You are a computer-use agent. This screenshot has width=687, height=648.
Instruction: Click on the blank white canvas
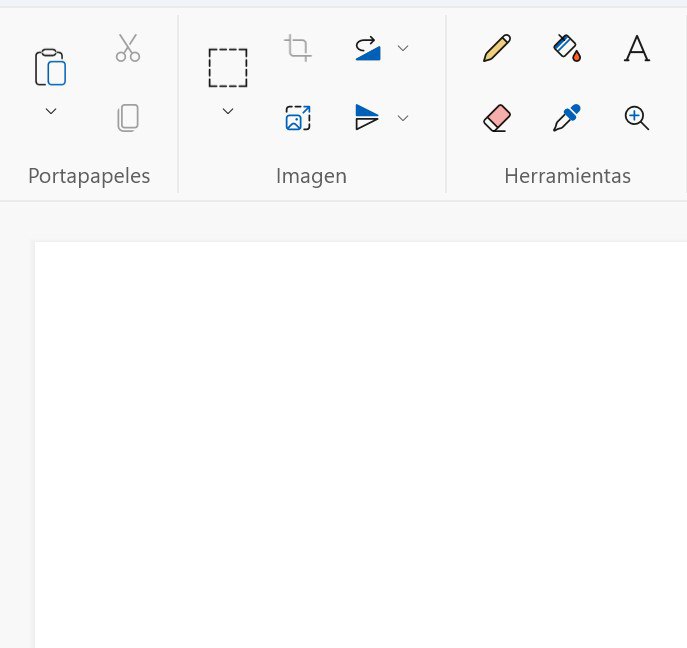tap(360, 440)
